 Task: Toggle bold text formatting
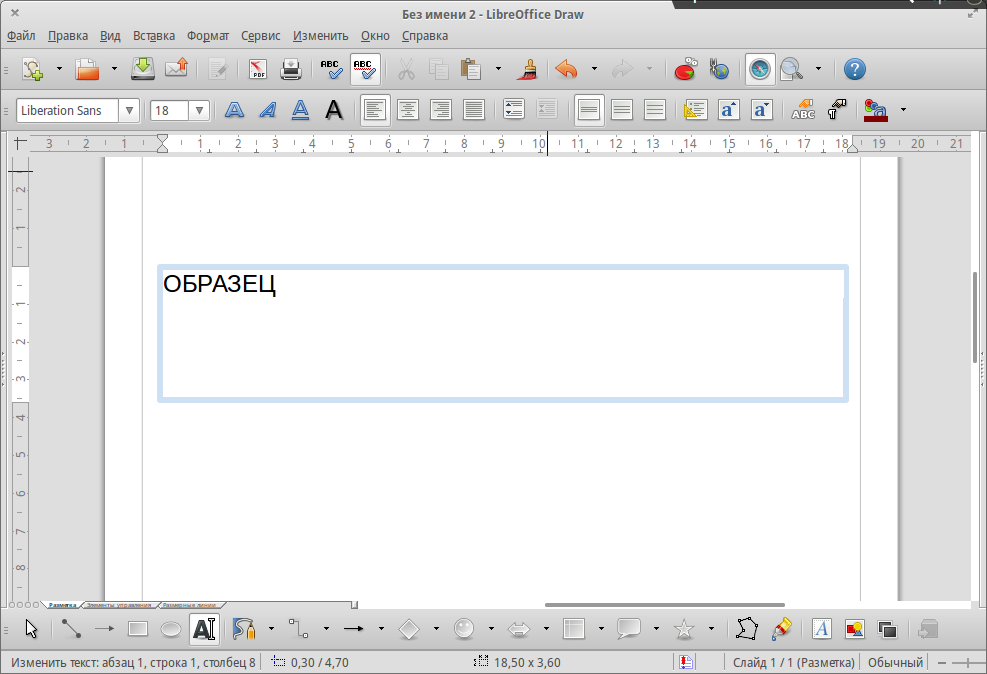[234, 111]
